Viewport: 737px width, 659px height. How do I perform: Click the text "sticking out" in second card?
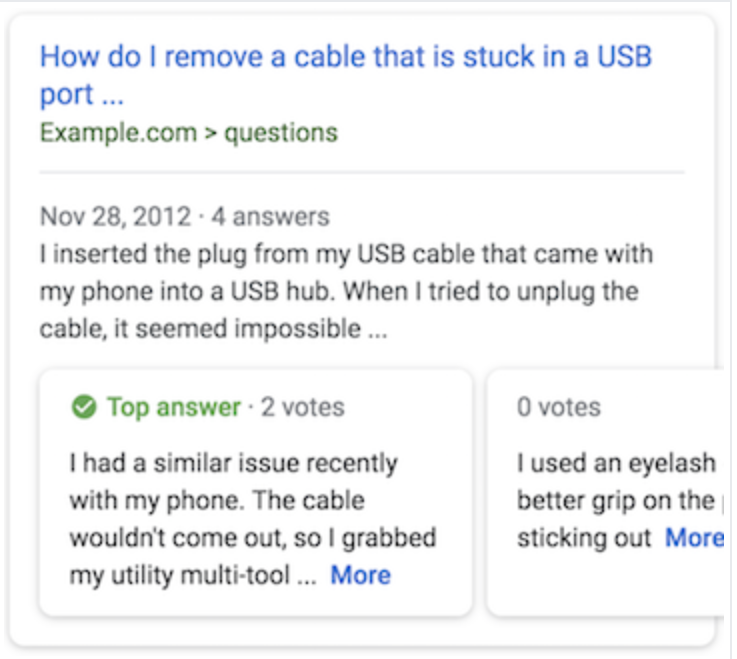[584, 537]
